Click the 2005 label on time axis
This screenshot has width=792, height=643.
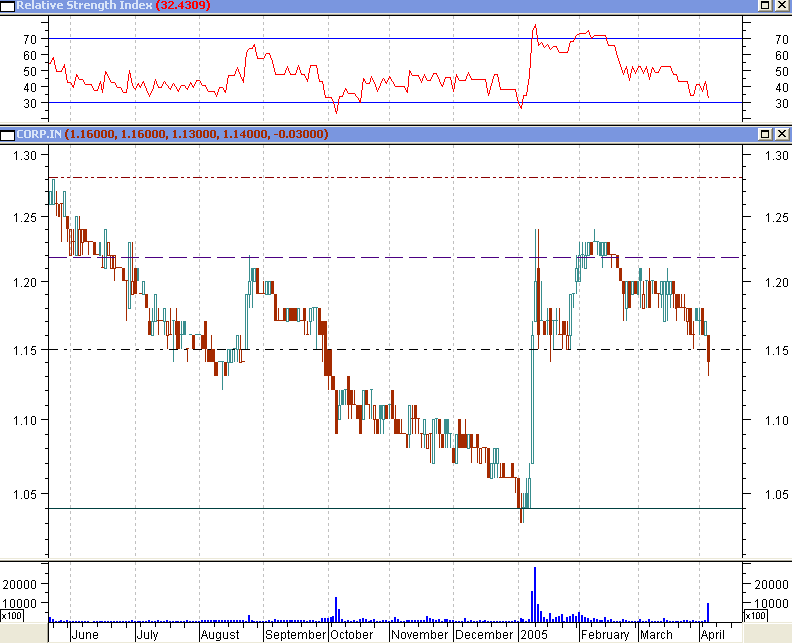pyautogui.click(x=534, y=634)
